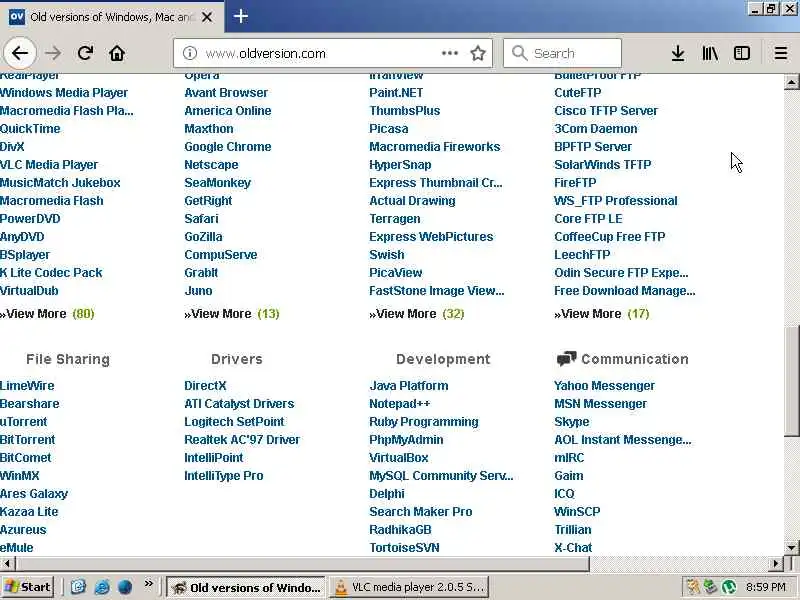Open the uTorrent link
800x600 pixels.
click(x=23, y=422)
